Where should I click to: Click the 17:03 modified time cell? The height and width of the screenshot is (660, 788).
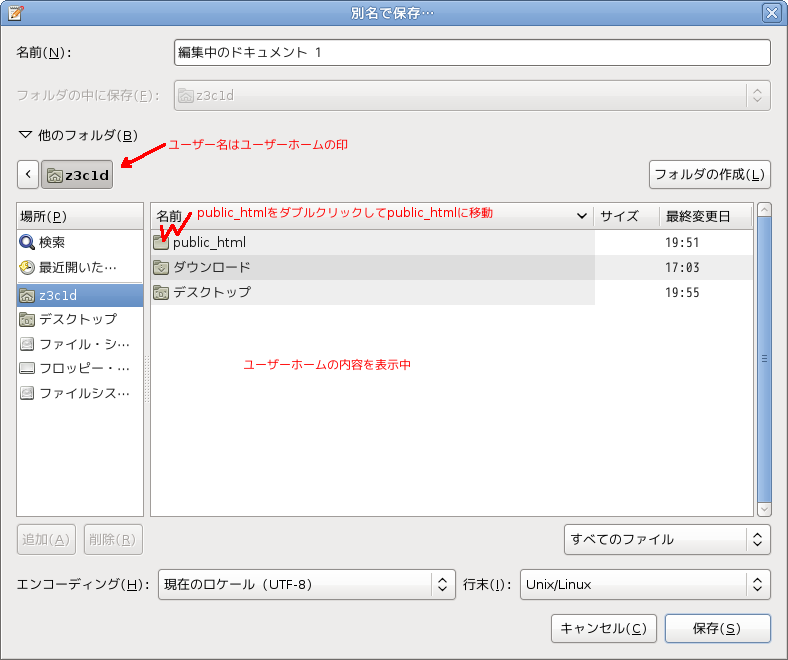(682, 267)
